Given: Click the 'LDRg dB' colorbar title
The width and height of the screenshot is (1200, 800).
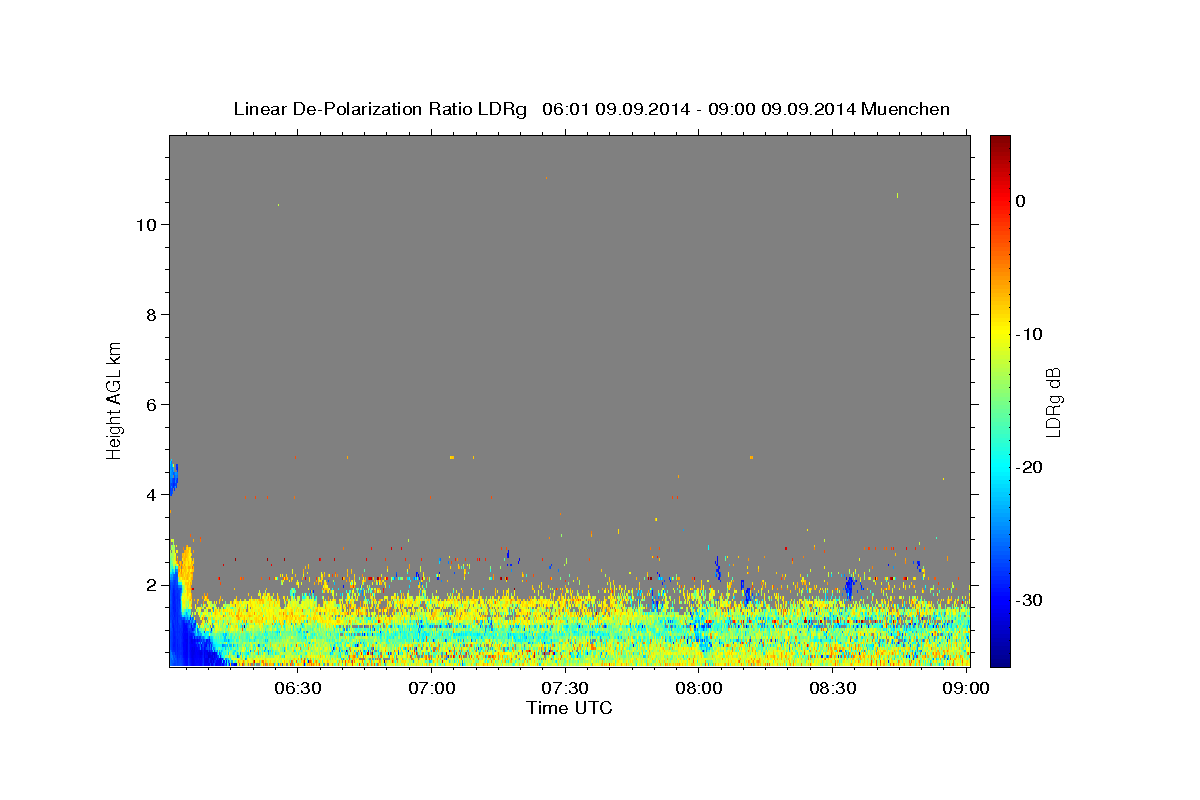Looking at the screenshot, I should pos(1053,402).
